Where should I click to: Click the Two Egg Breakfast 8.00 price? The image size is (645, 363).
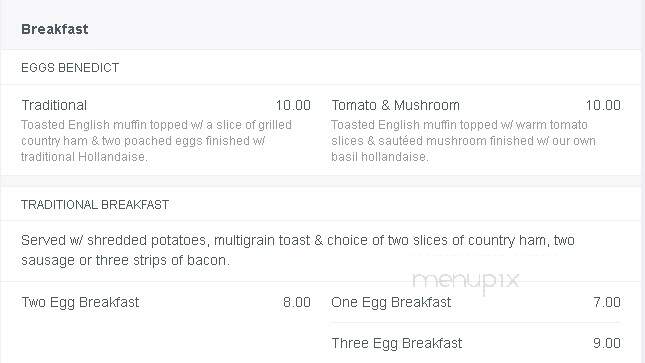[297, 302]
